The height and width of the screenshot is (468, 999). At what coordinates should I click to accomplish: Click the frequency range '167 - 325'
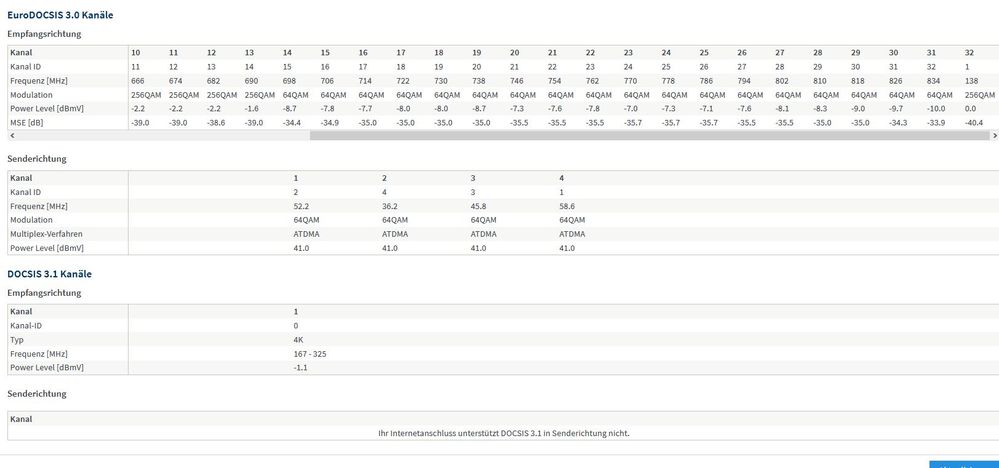(310, 353)
